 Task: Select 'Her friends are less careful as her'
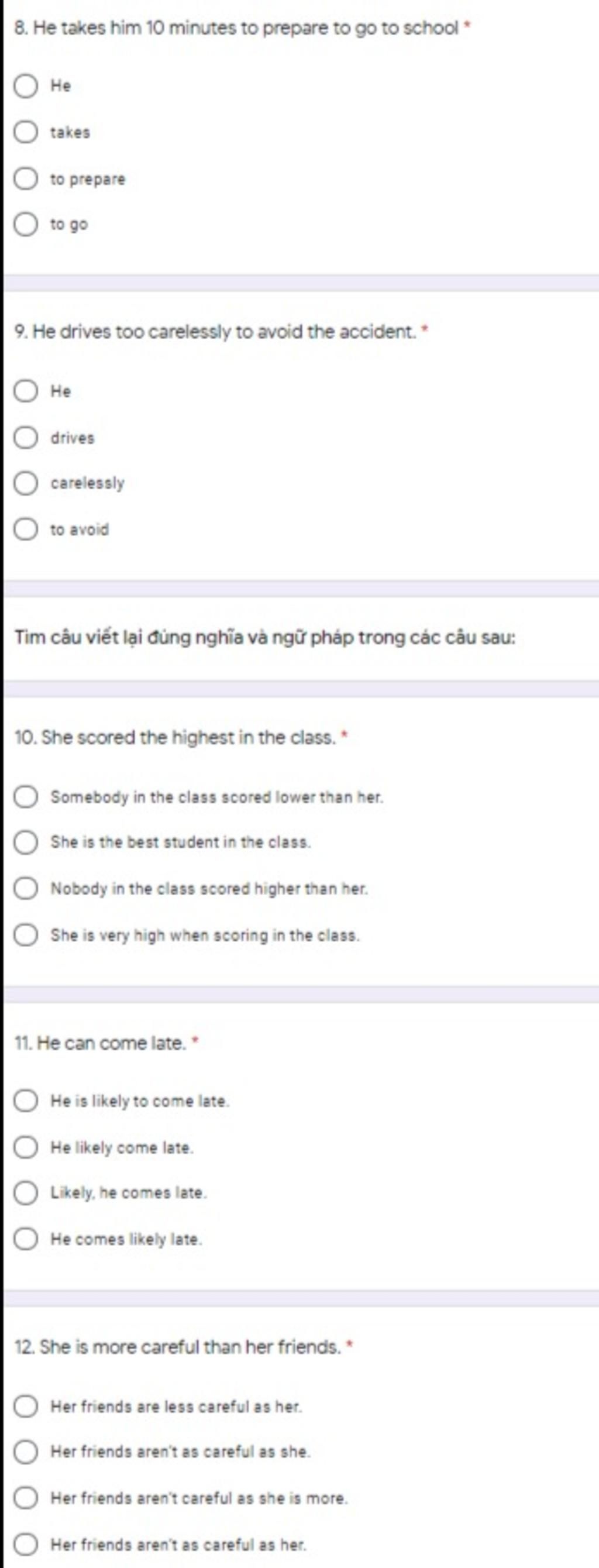pyautogui.click(x=26, y=1407)
